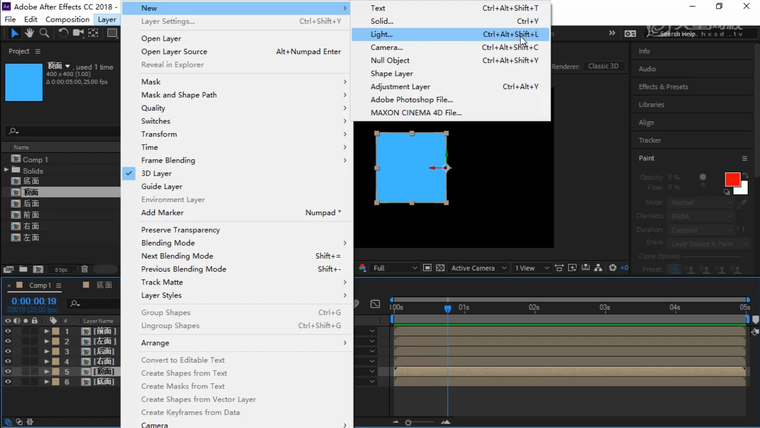Toggle visibility of layer 3

[x=8, y=351]
